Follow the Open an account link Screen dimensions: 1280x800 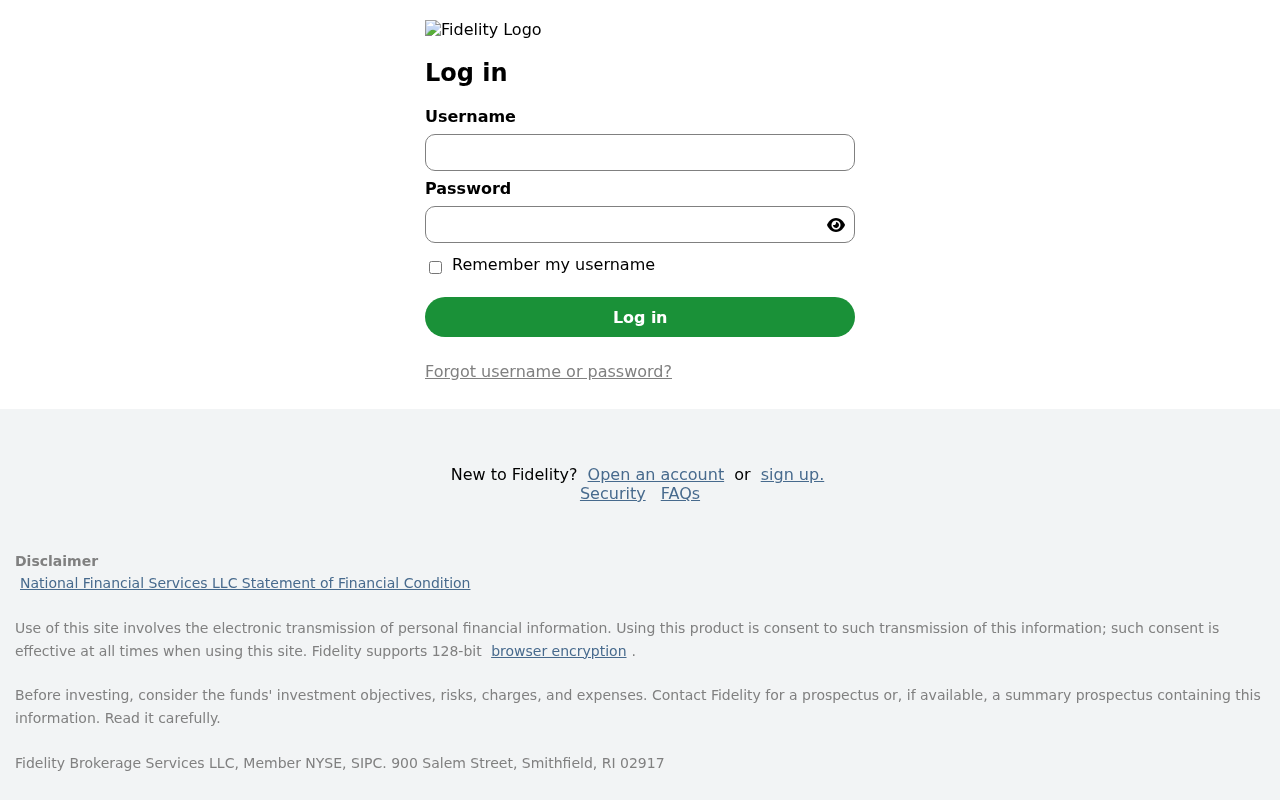click(x=656, y=475)
